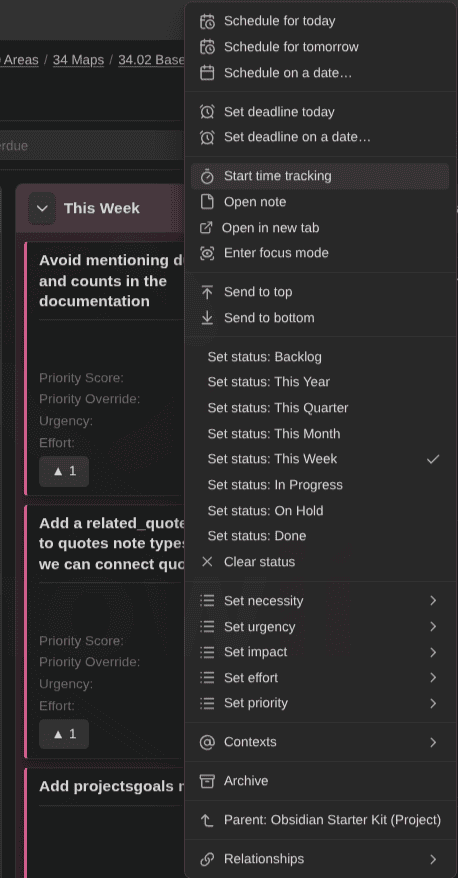The height and width of the screenshot is (878, 458).
Task: Click subtask count badge on Avoid mentioning card
Action: [64, 471]
